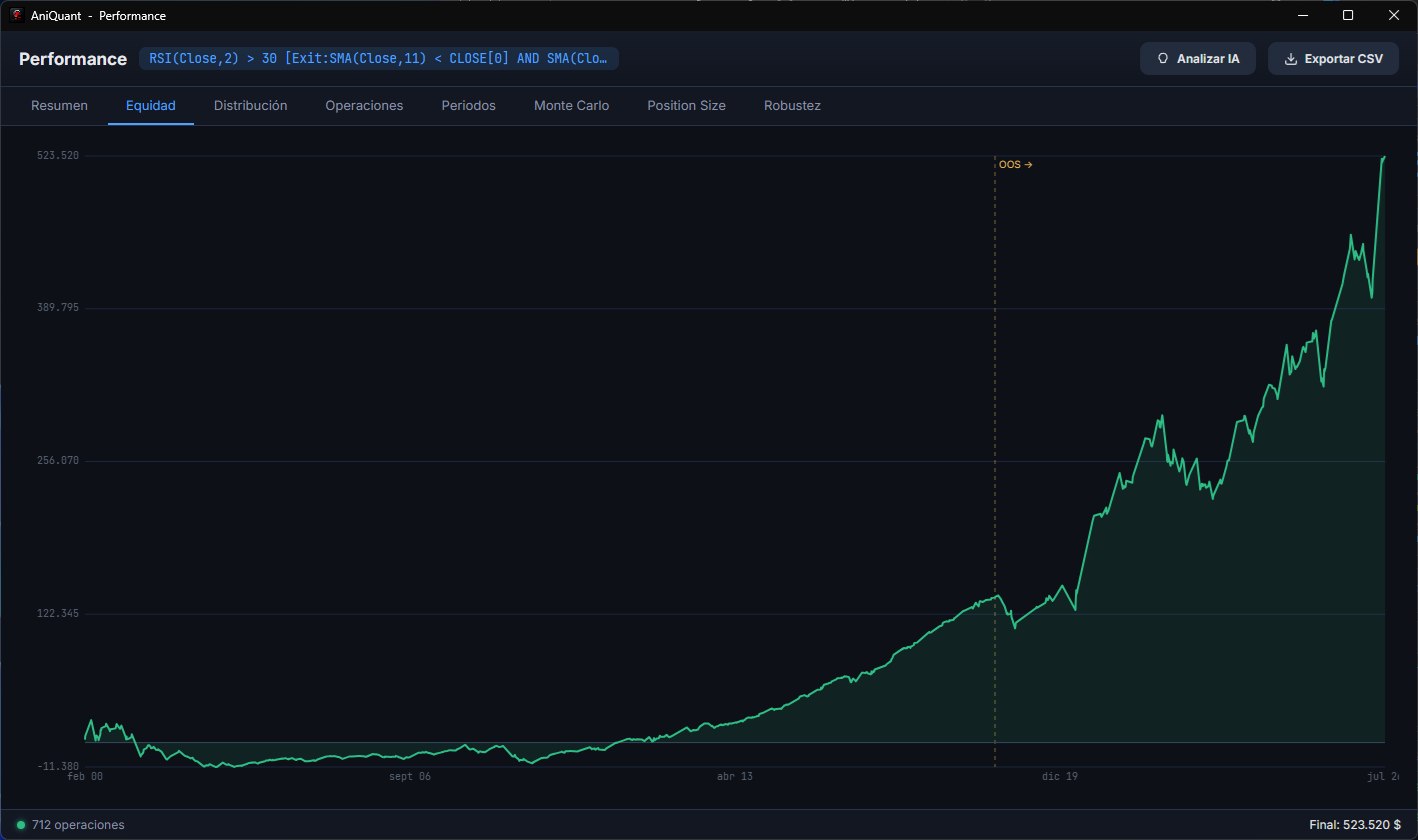Viewport: 1418px width, 840px height.
Task: Click the Final: 523.520 $ status value
Action: coord(1354,825)
